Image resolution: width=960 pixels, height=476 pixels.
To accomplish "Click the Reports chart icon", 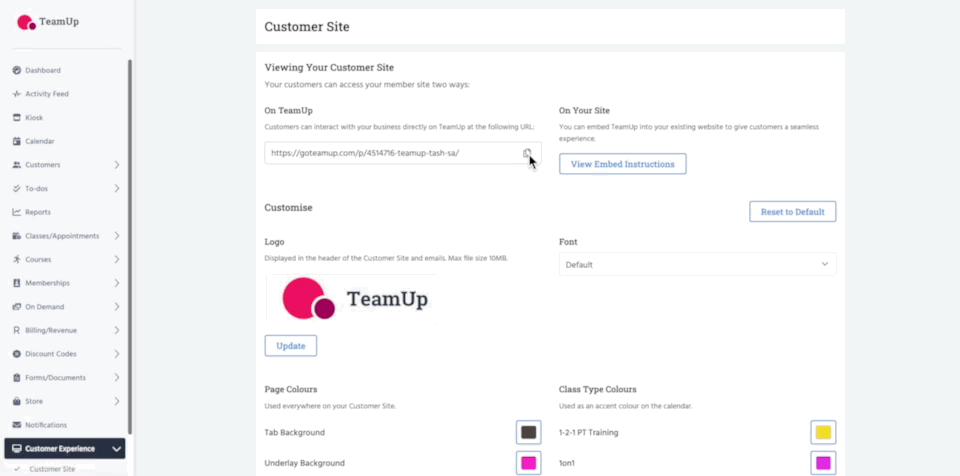I will 17,212.
